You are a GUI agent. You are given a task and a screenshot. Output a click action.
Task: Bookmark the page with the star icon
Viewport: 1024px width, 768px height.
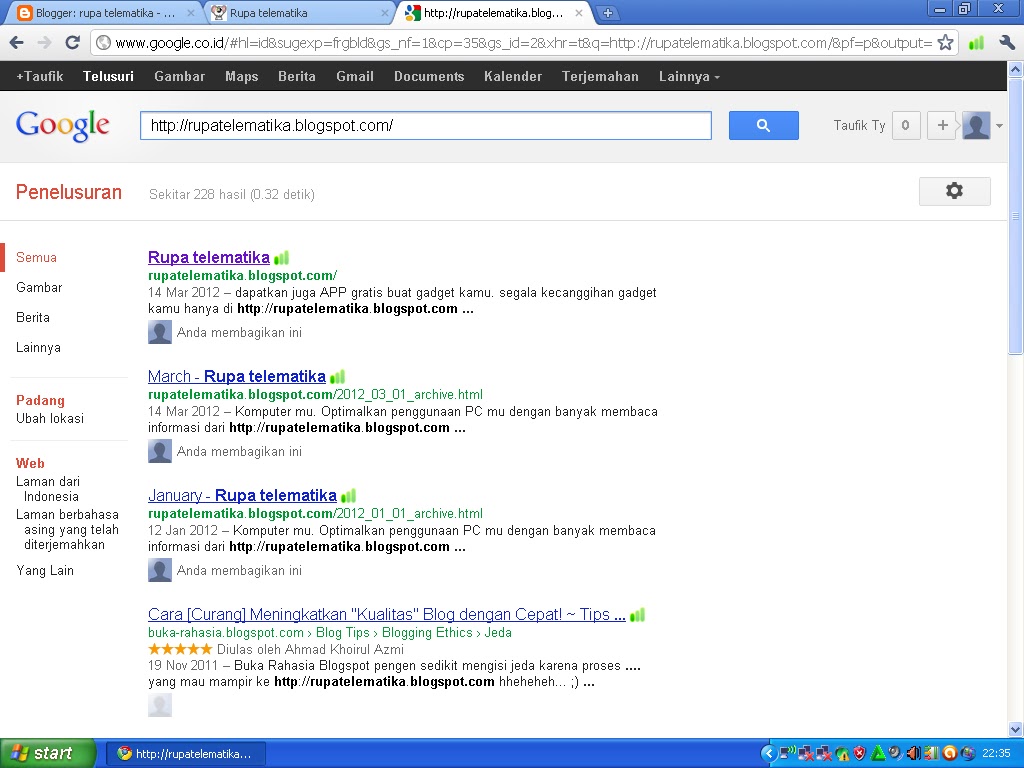pos(945,43)
